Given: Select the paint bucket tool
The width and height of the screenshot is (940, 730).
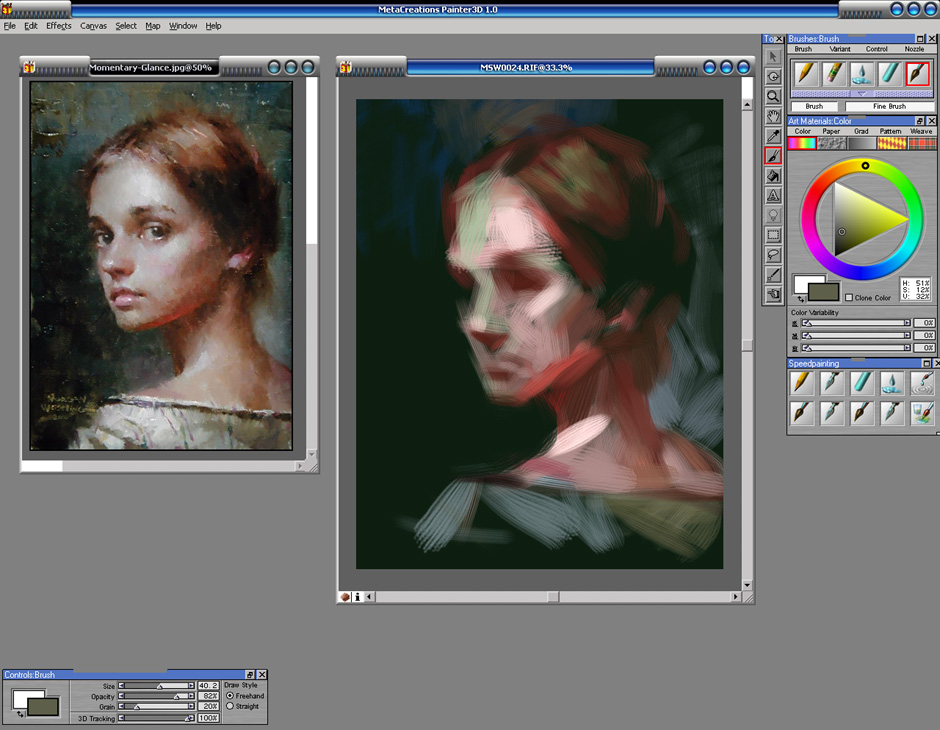Looking at the screenshot, I should 773,176.
